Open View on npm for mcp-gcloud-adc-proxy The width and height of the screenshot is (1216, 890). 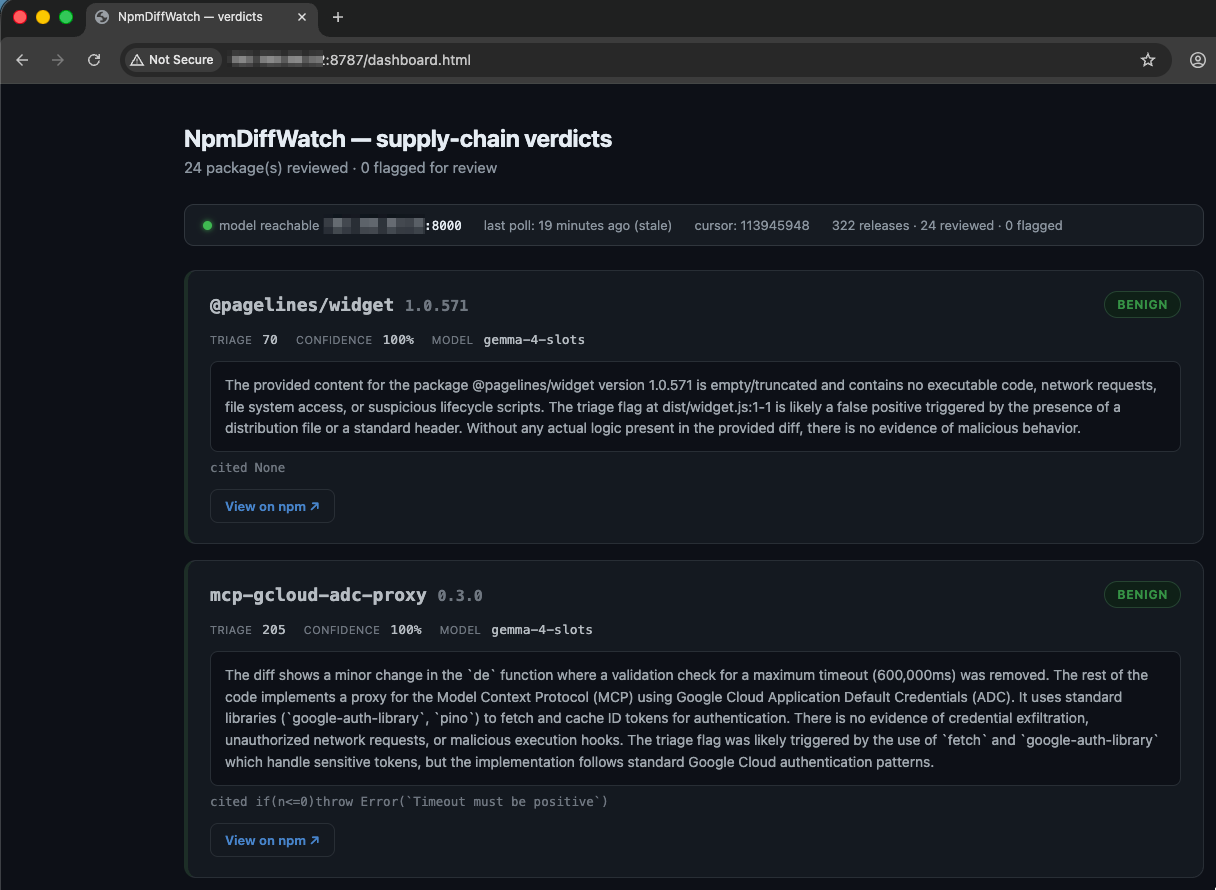tap(272, 840)
